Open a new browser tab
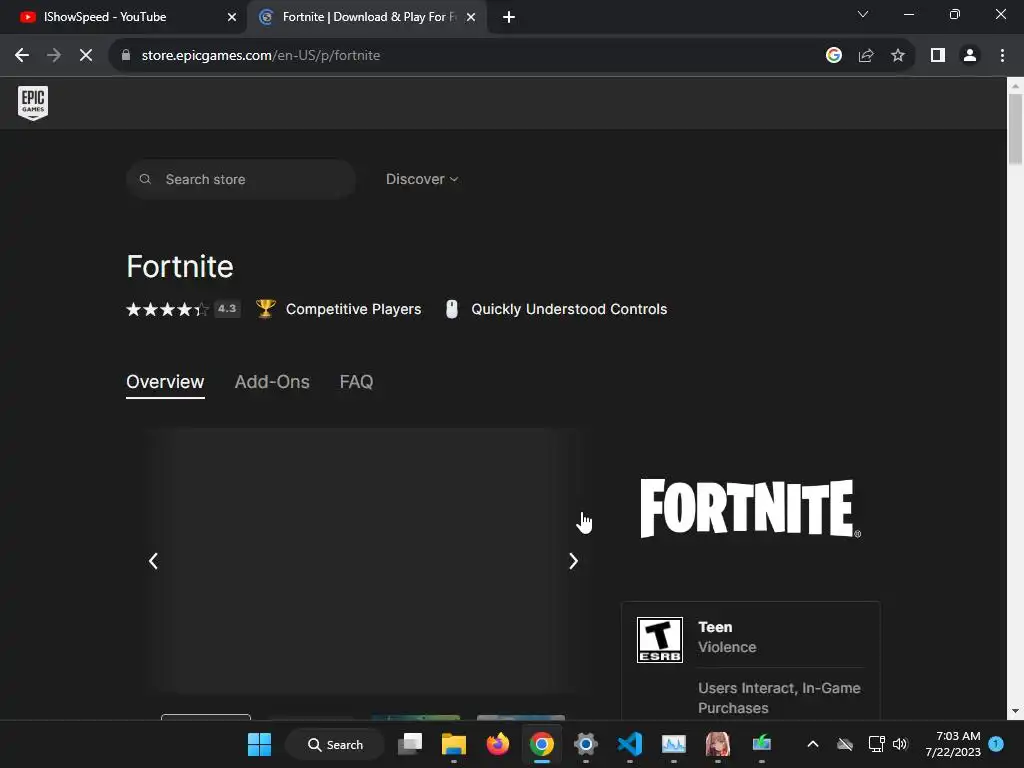Image resolution: width=1024 pixels, height=768 pixels. [x=509, y=17]
